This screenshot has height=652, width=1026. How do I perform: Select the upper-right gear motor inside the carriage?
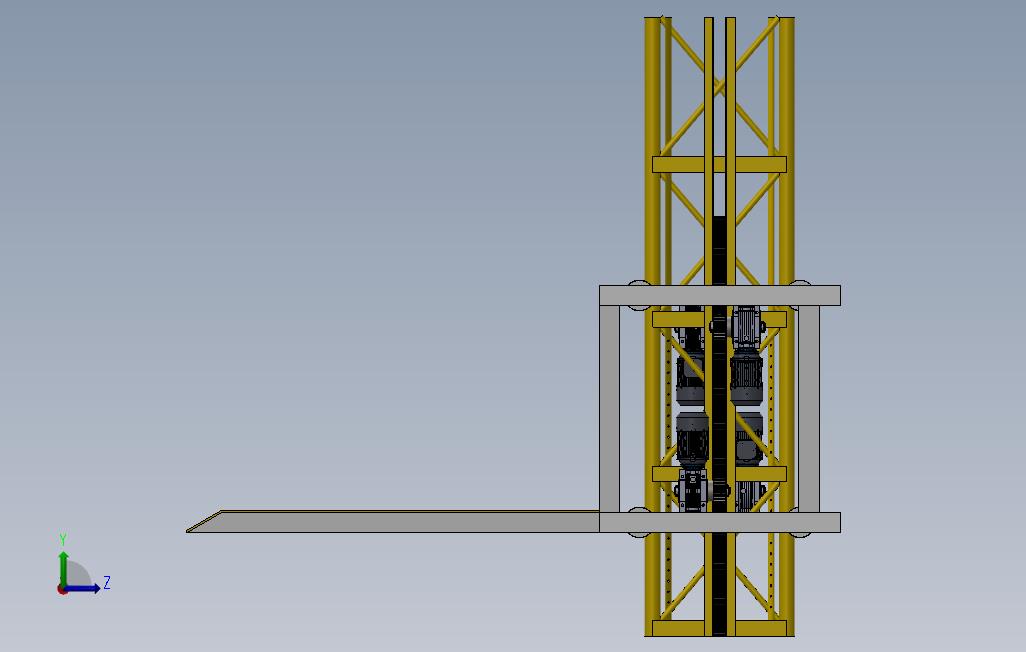[747, 353]
